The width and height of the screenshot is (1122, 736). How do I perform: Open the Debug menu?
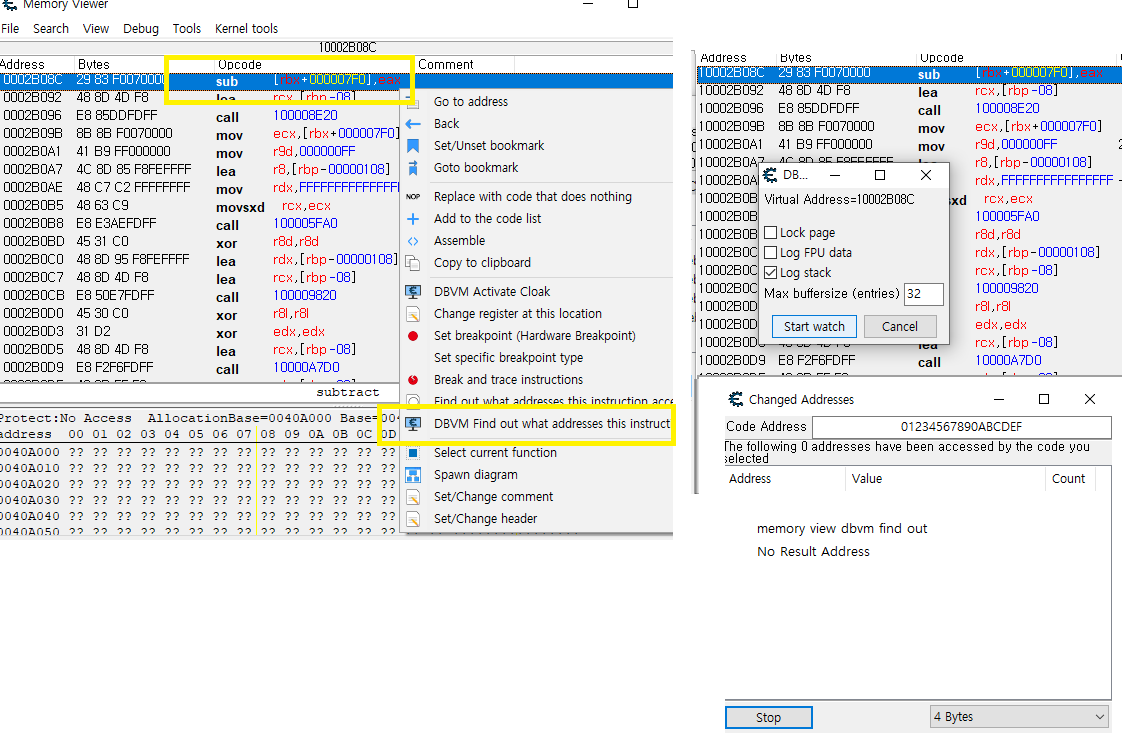pyautogui.click(x=140, y=28)
